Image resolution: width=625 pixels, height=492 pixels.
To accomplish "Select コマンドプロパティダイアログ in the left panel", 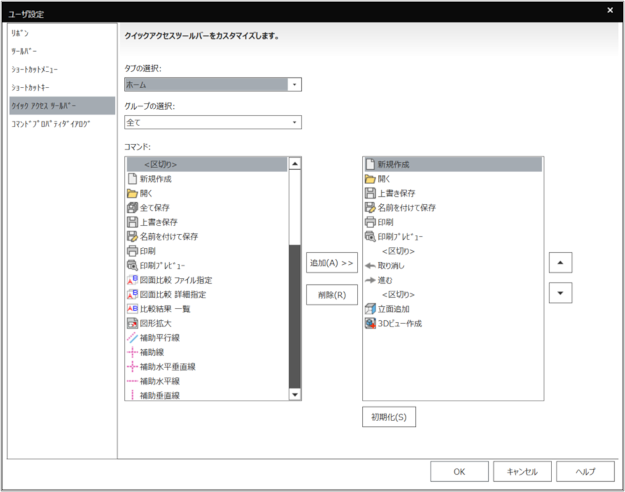I will pyautogui.click(x=50, y=124).
